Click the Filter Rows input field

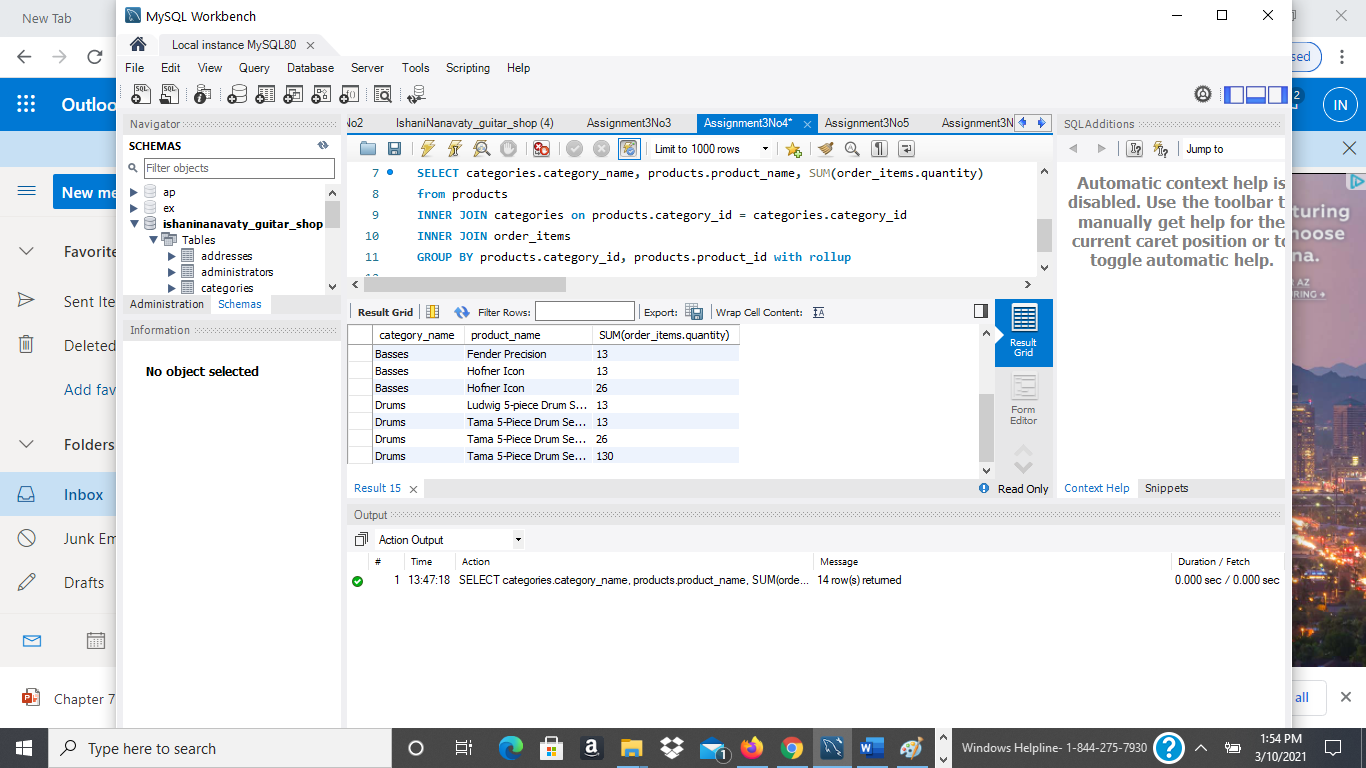[x=585, y=310]
